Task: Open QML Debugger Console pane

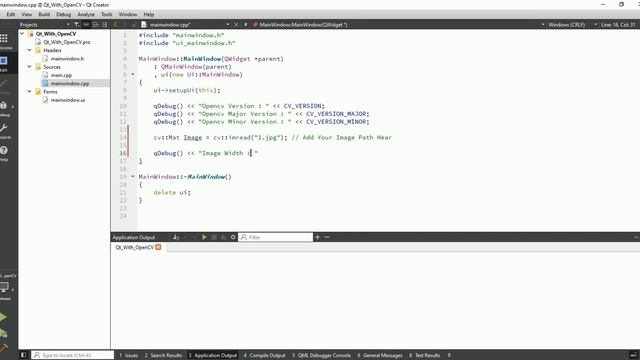Action: [321, 355]
